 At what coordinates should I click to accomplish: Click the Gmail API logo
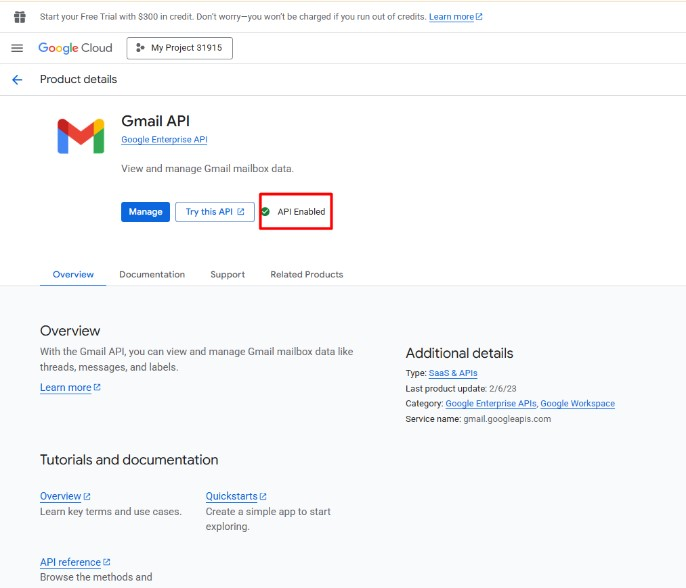81,136
